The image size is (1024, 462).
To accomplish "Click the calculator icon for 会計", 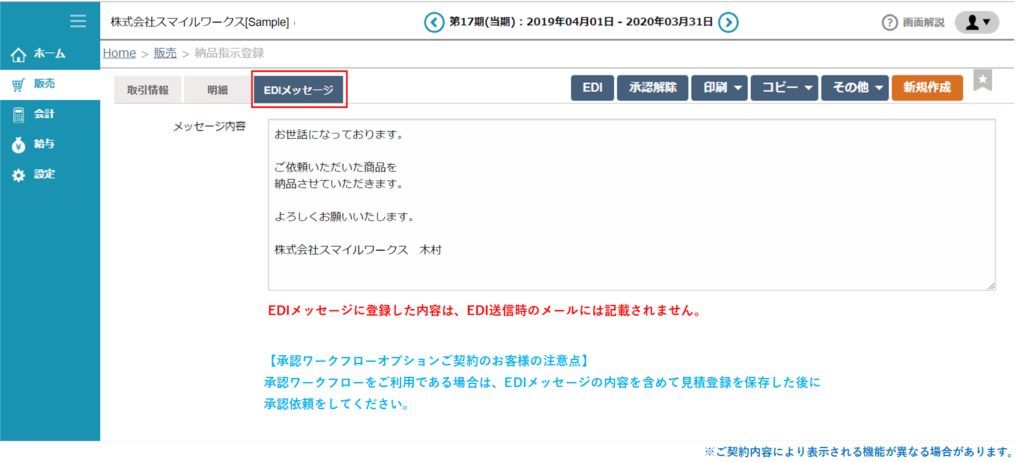I will tap(19, 114).
